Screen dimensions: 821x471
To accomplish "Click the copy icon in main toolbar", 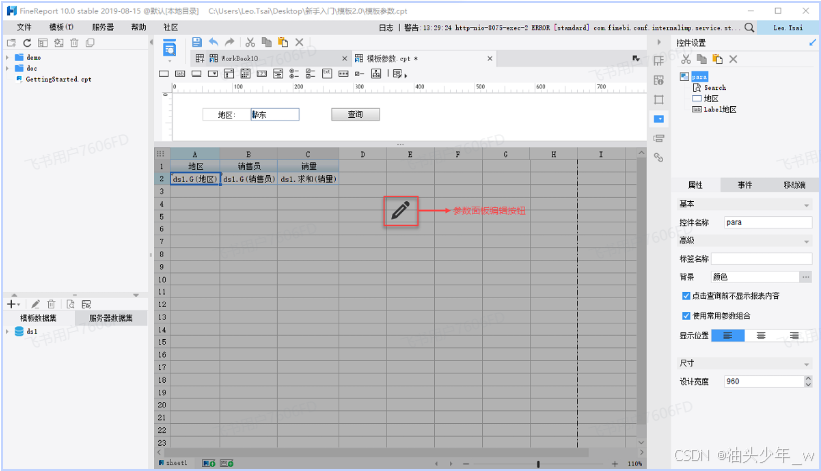I will (267, 42).
